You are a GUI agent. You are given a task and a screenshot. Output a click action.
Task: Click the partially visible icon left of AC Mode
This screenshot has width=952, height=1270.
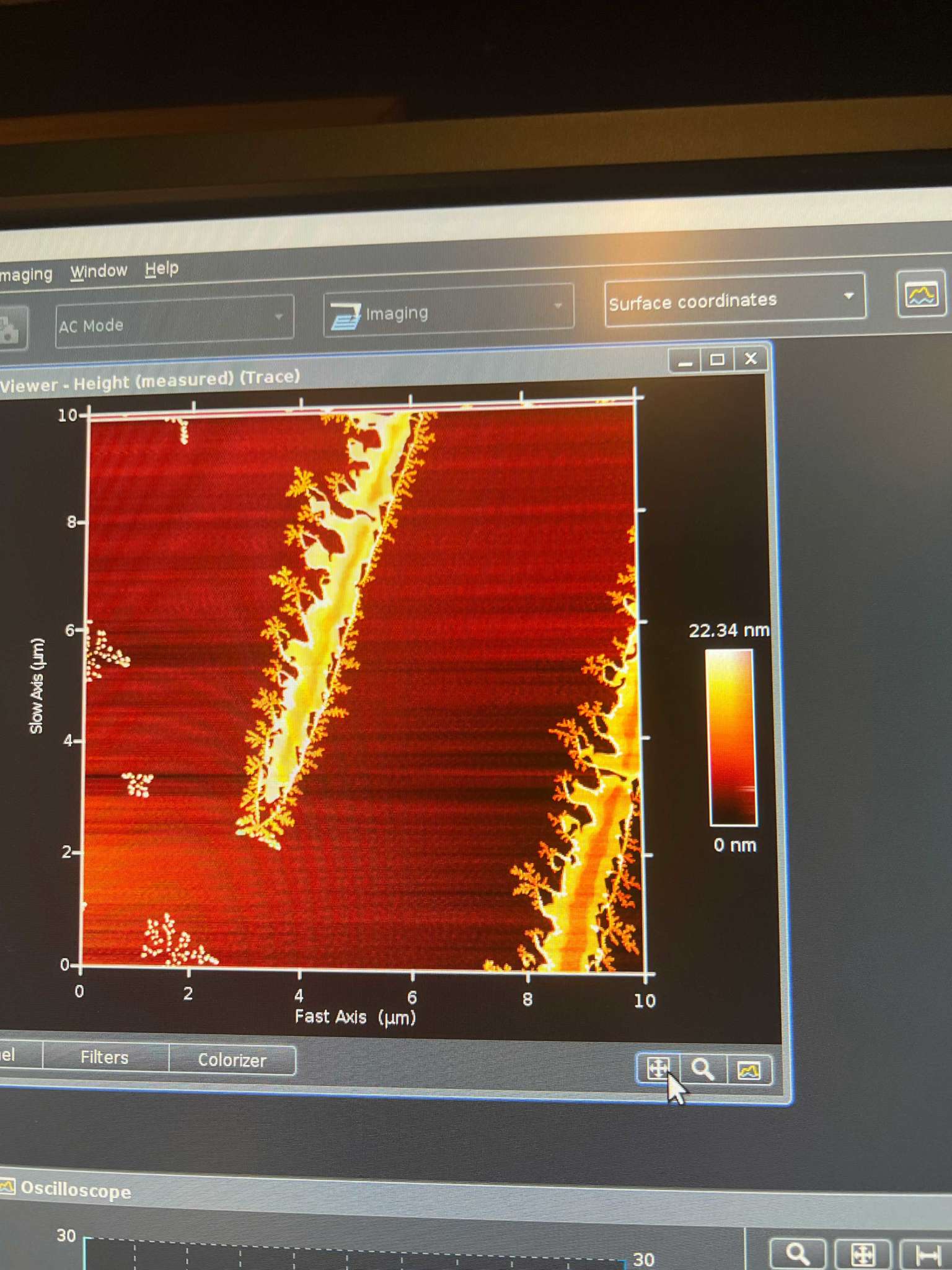[11, 329]
